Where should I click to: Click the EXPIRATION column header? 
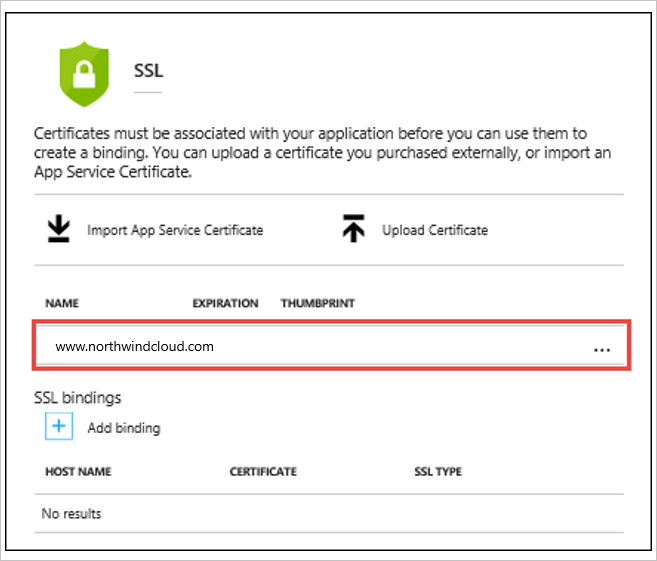pyautogui.click(x=225, y=303)
